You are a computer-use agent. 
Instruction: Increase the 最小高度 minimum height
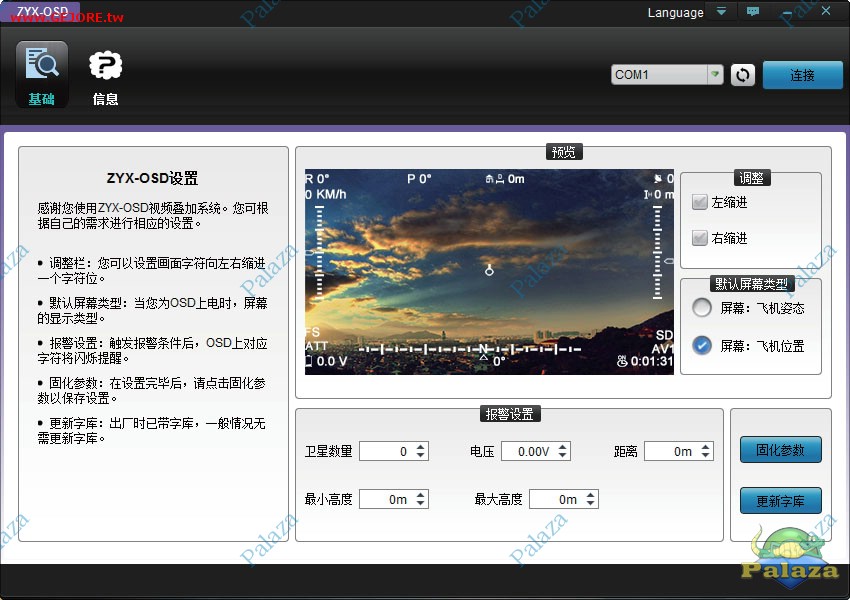point(421,495)
